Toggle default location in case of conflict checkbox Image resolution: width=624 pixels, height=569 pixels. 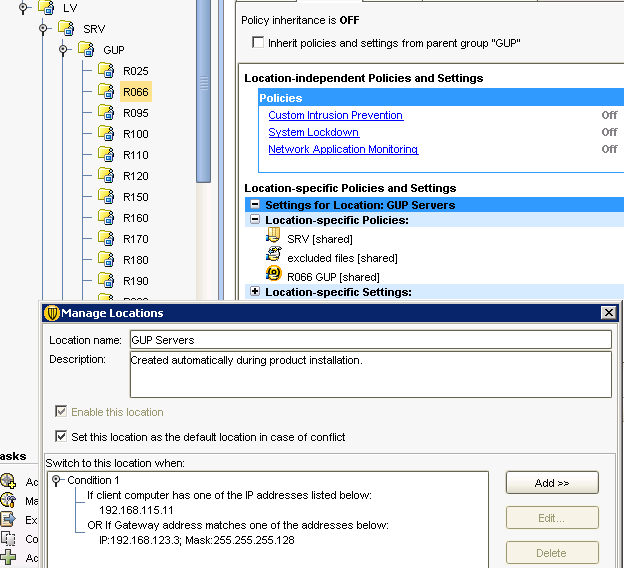coord(61,436)
